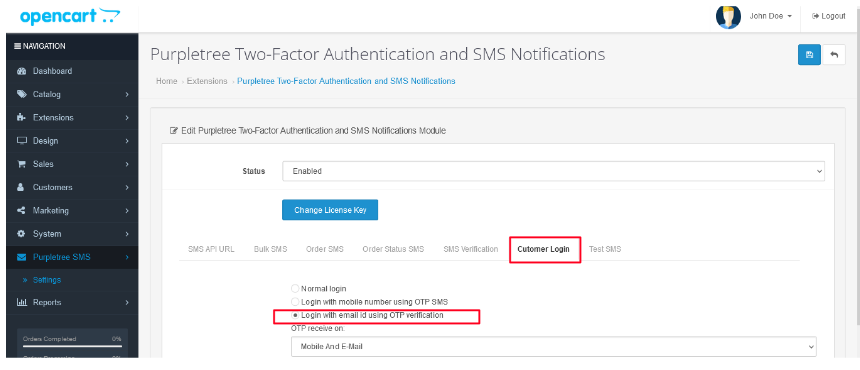Click the Orders Completed progress bar
Image resolution: width=860 pixels, height=370 pixels.
point(72,346)
